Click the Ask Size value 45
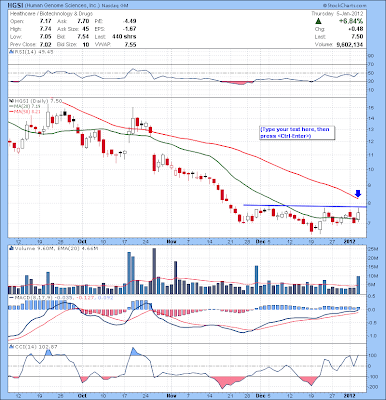 pyautogui.click(x=86, y=29)
